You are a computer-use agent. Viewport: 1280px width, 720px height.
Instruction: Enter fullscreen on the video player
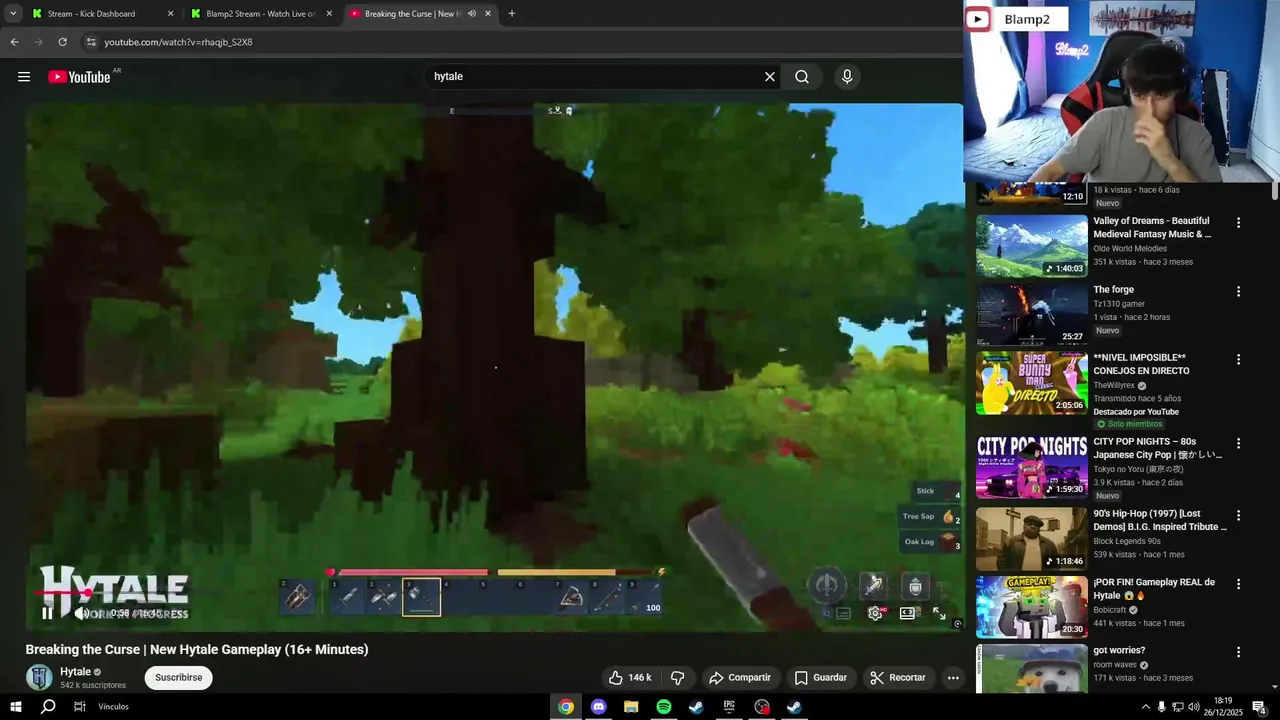[x=939, y=613]
